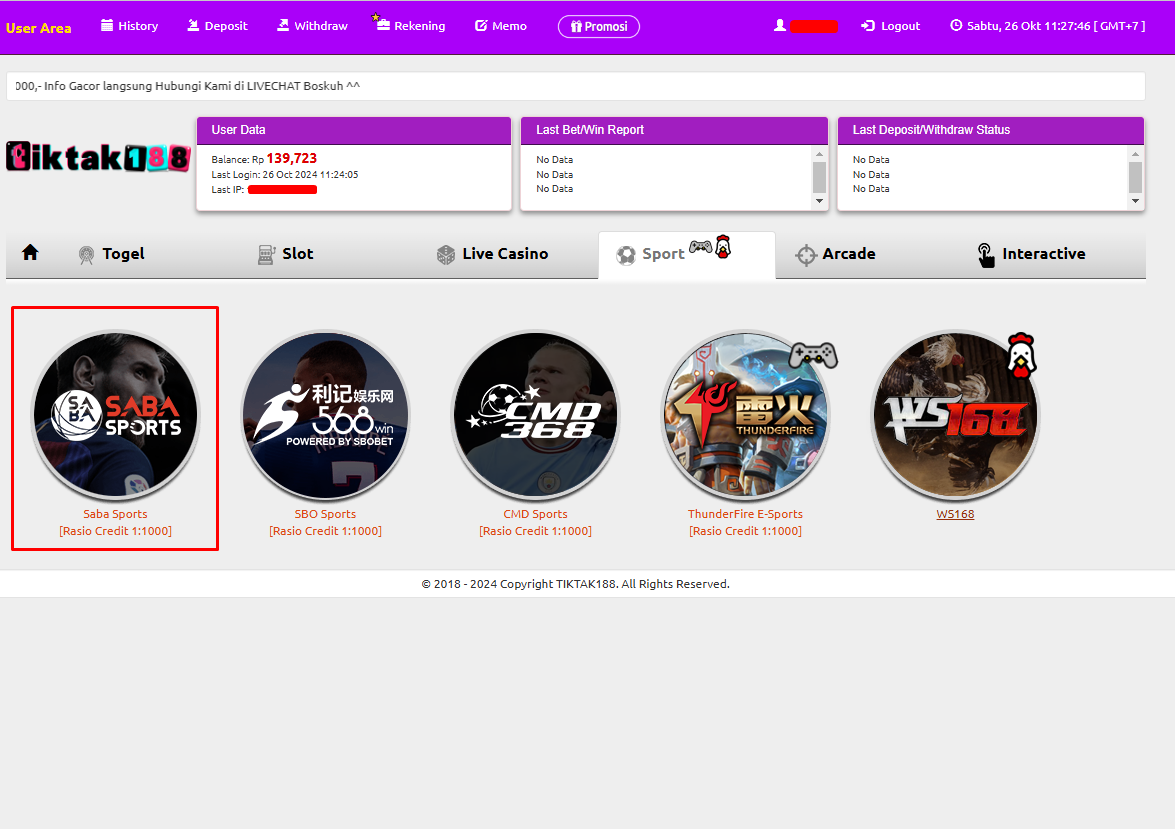The height and width of the screenshot is (829, 1175).
Task: Switch to the Interactive tab
Action: point(1031,254)
